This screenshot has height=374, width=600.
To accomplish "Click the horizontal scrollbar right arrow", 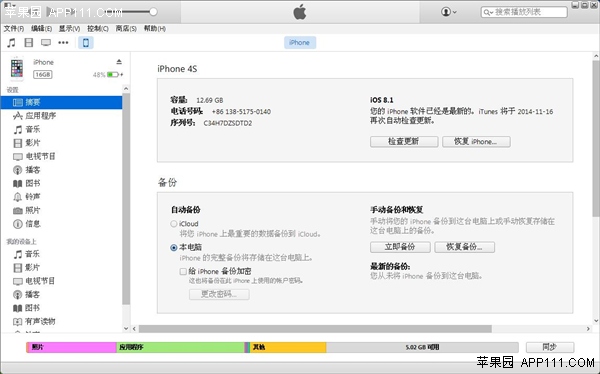I will (588, 328).
